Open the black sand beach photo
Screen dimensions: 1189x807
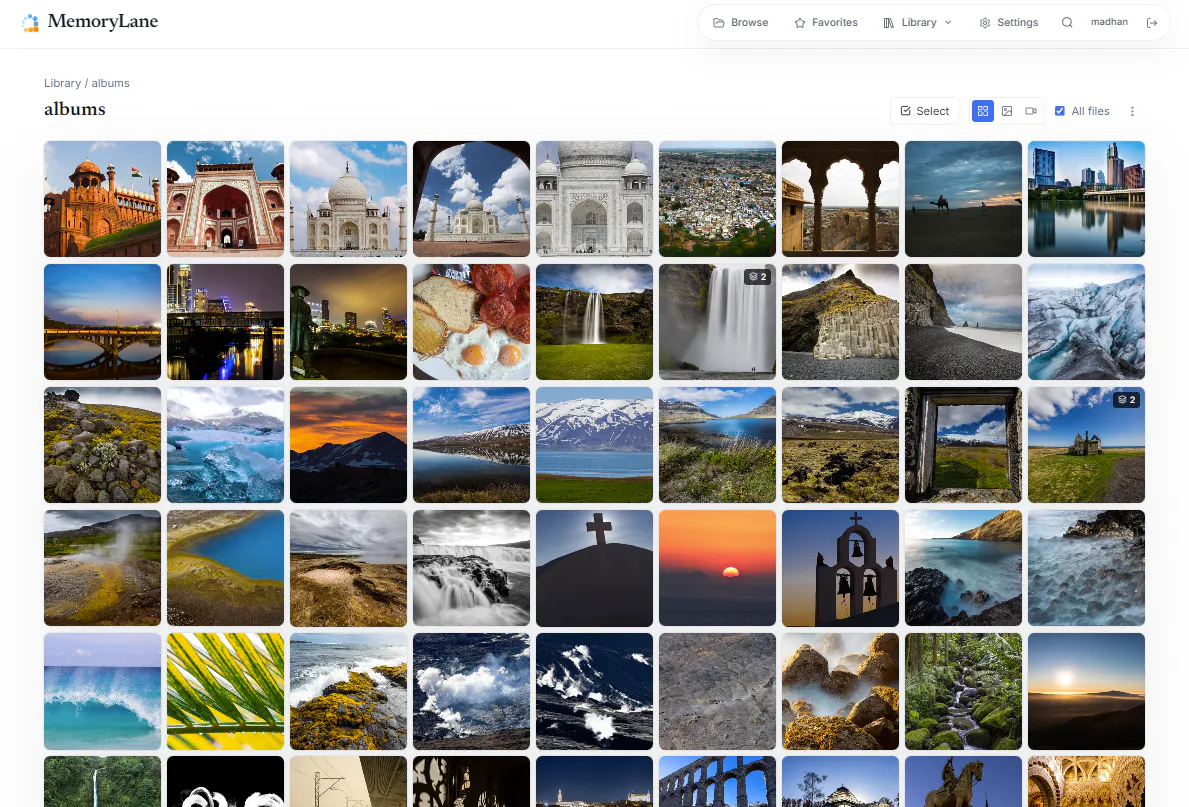coord(963,322)
